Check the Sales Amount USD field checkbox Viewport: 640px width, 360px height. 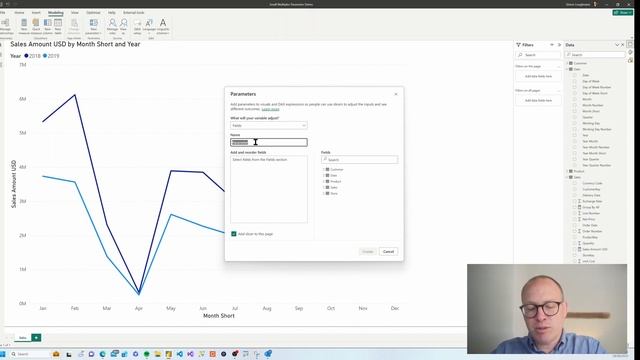[575, 249]
